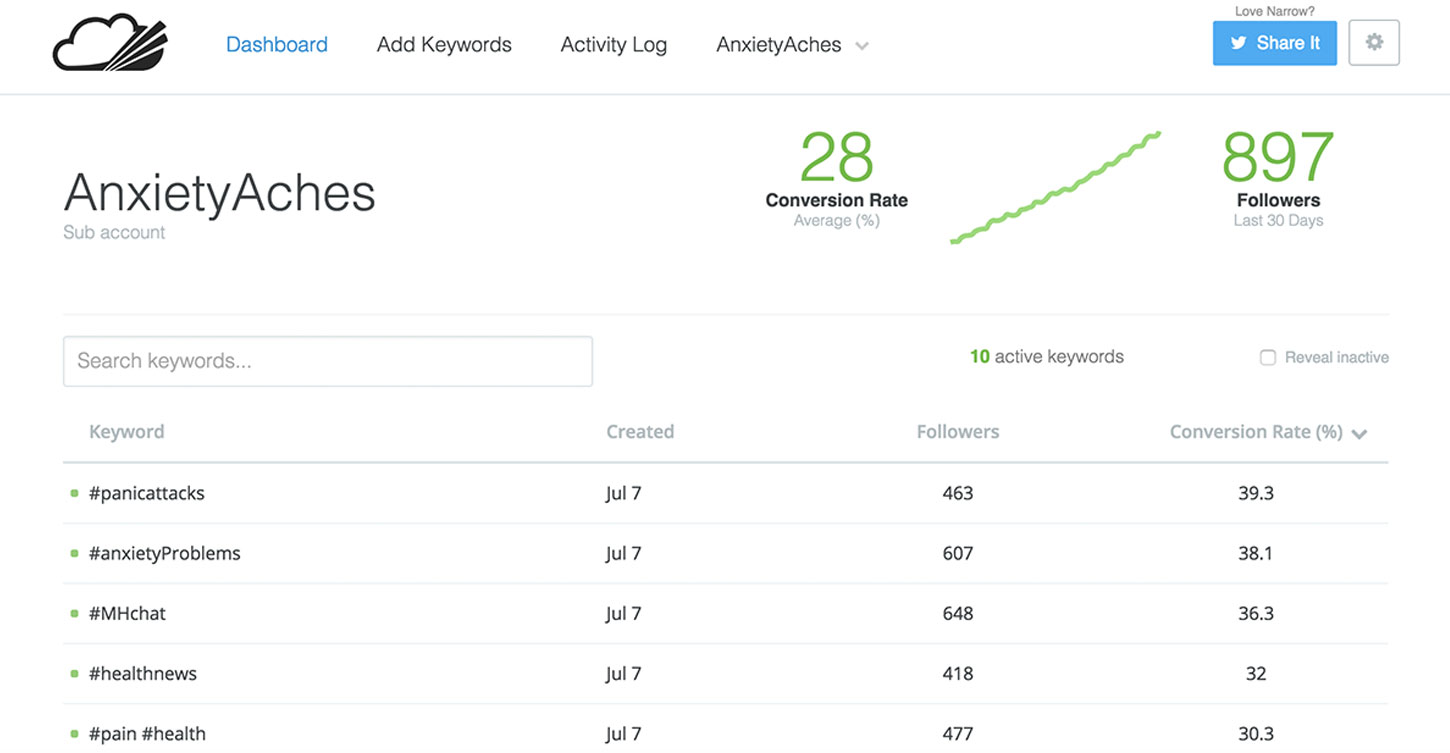Click the green followers growth chart
The height and width of the screenshot is (753, 1450).
1055,187
